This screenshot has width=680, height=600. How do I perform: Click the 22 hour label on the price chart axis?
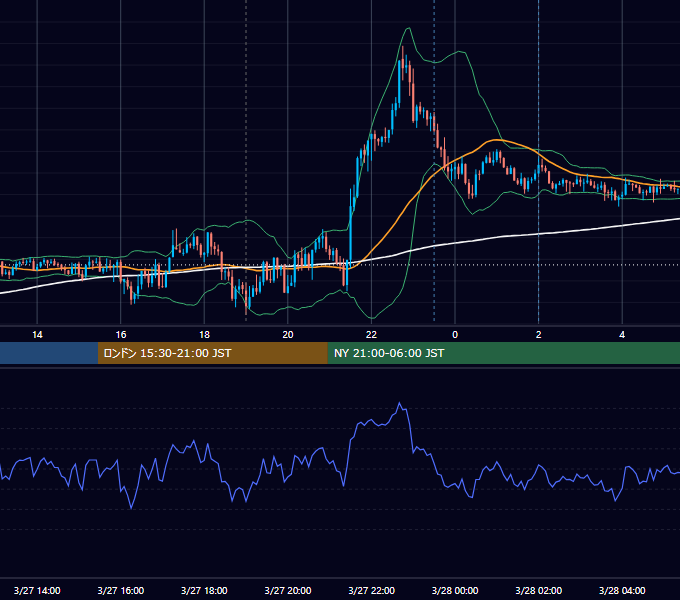[371, 335]
